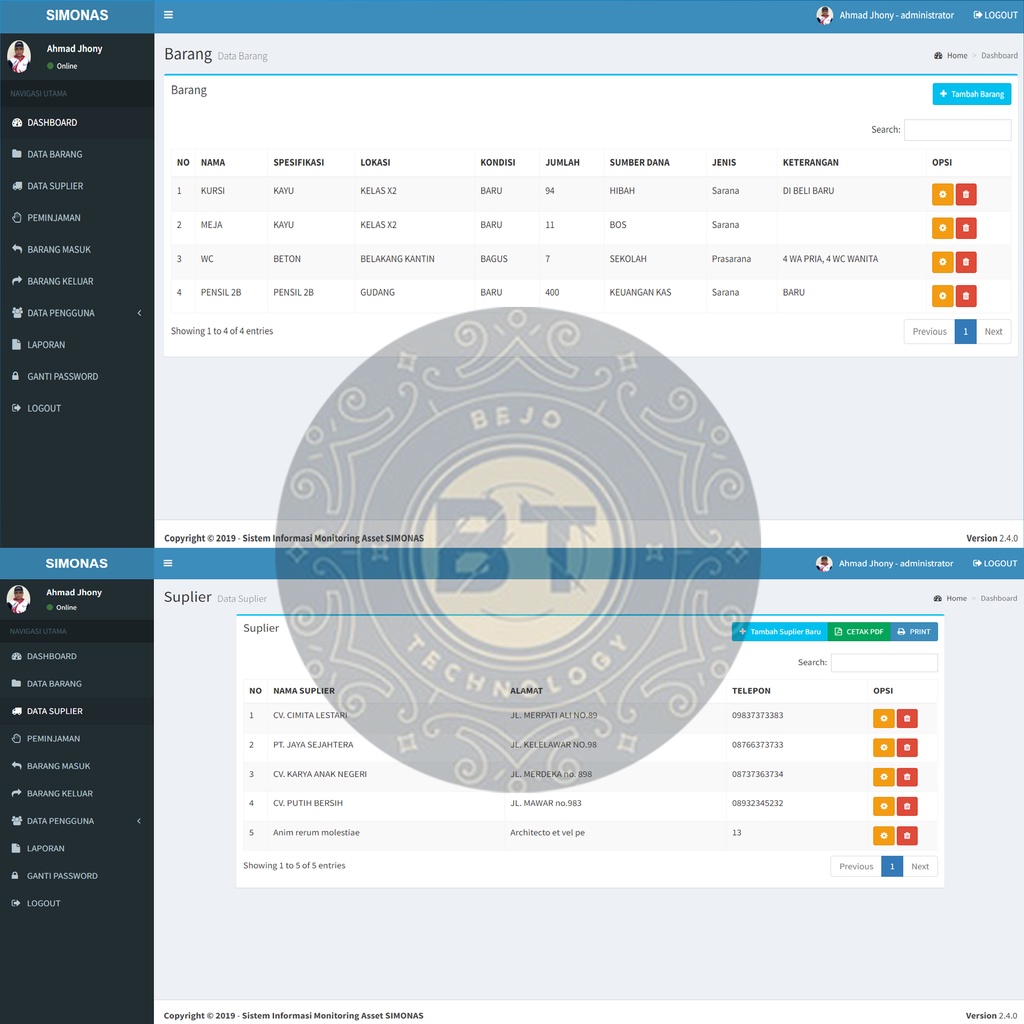Click user avatar in Barang page top bar
The width and height of the screenshot is (1024, 1024).
(x=825, y=15)
